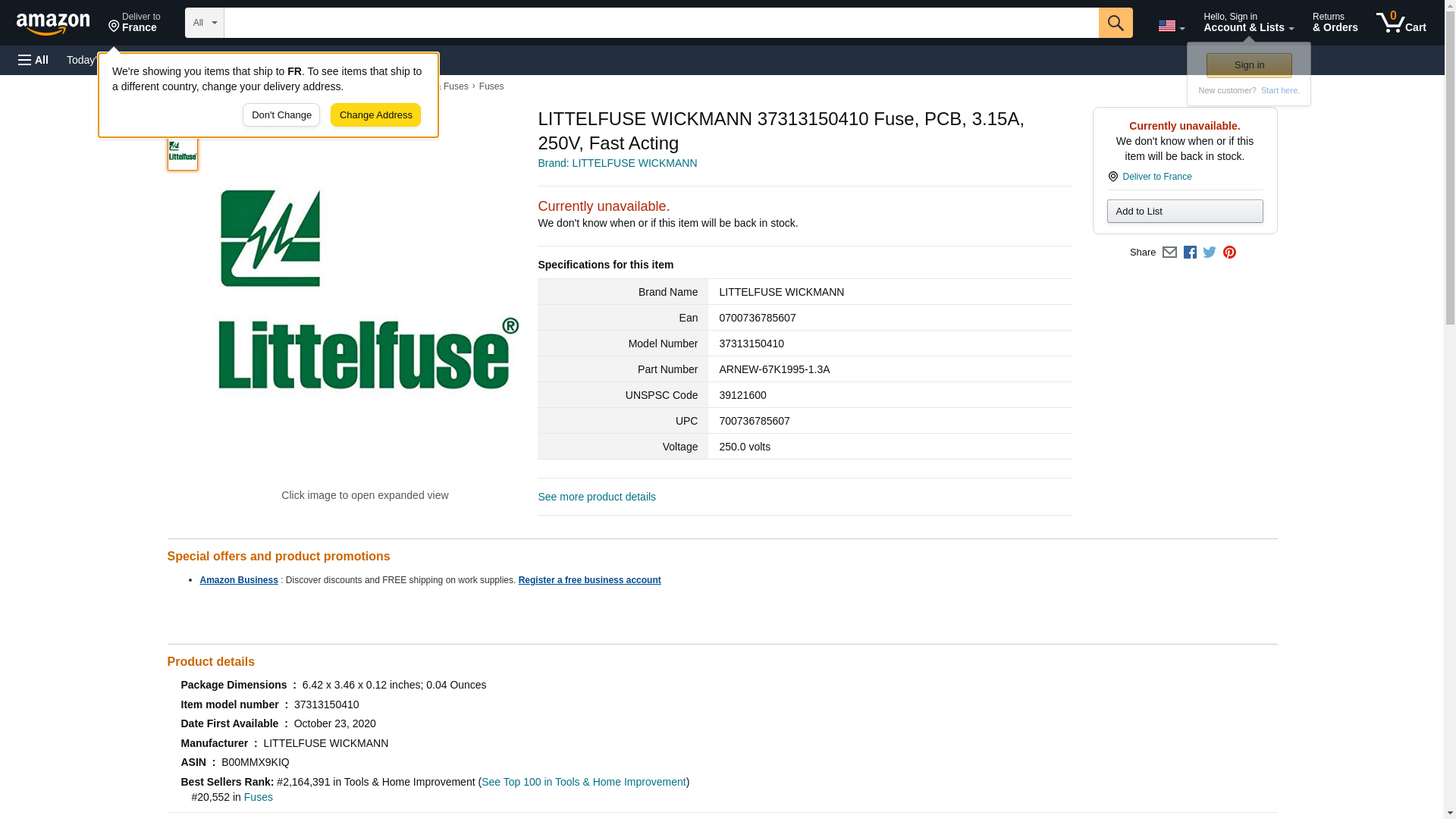Click the Amazon logo

(53, 24)
